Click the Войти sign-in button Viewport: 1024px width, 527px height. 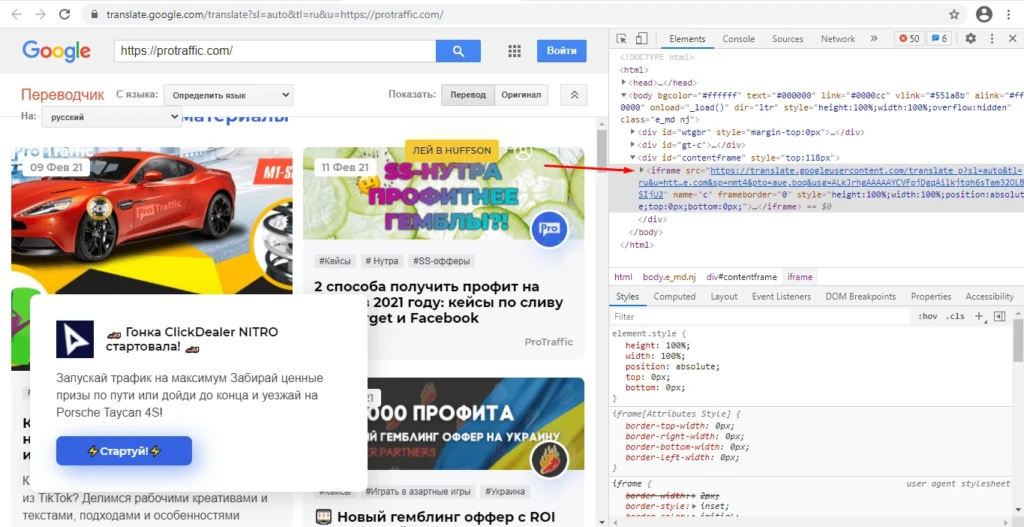[x=562, y=51]
